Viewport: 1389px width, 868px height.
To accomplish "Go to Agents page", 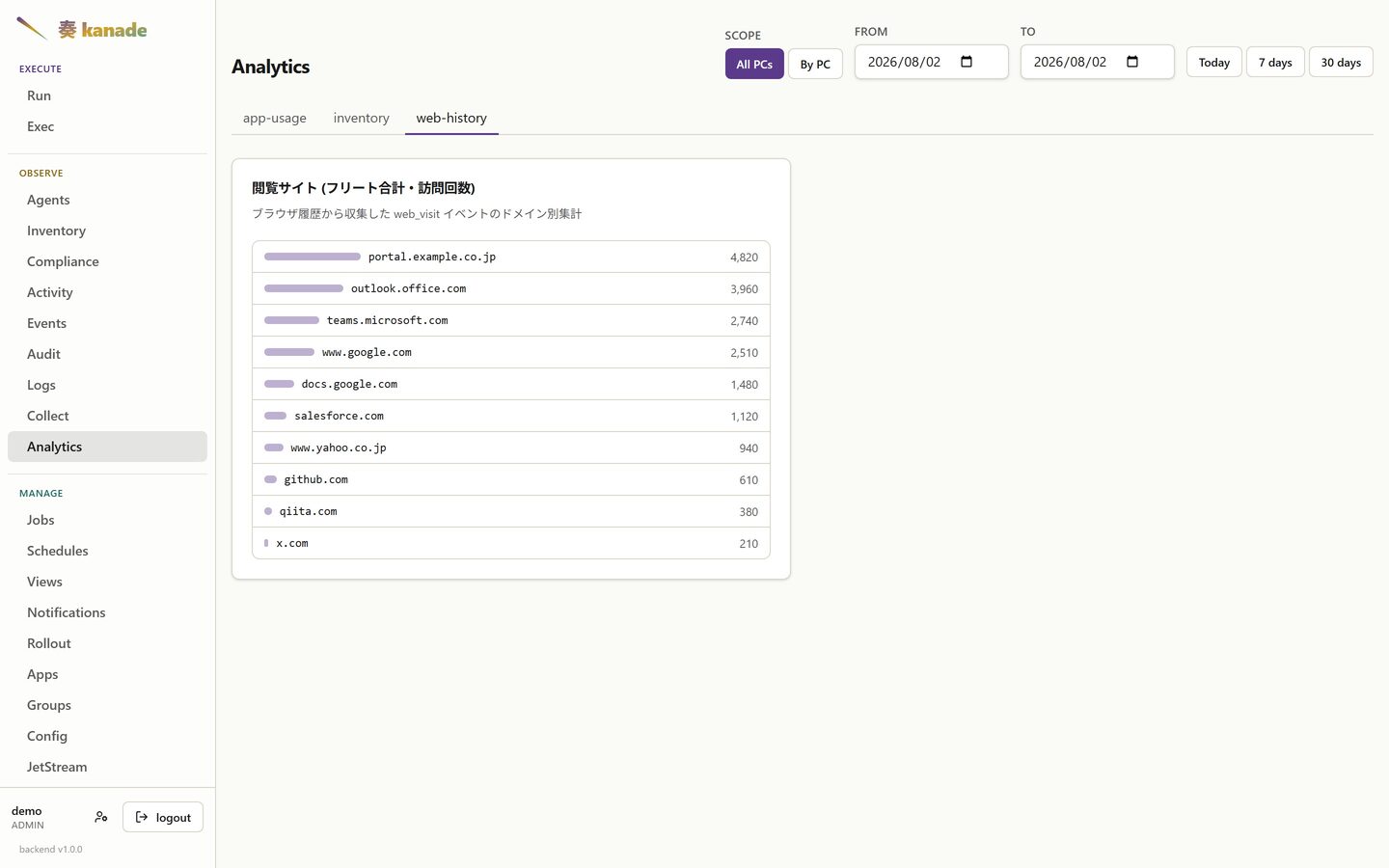I will point(107,200).
